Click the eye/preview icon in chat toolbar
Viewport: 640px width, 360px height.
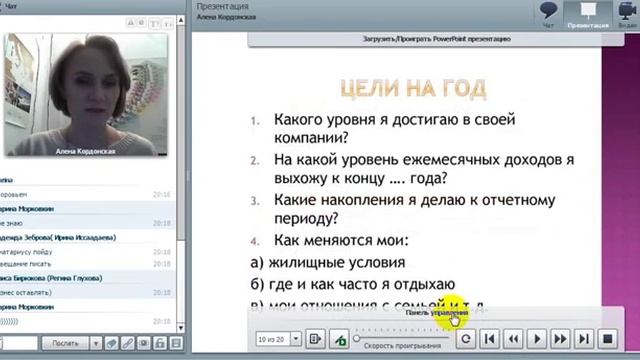144,343
